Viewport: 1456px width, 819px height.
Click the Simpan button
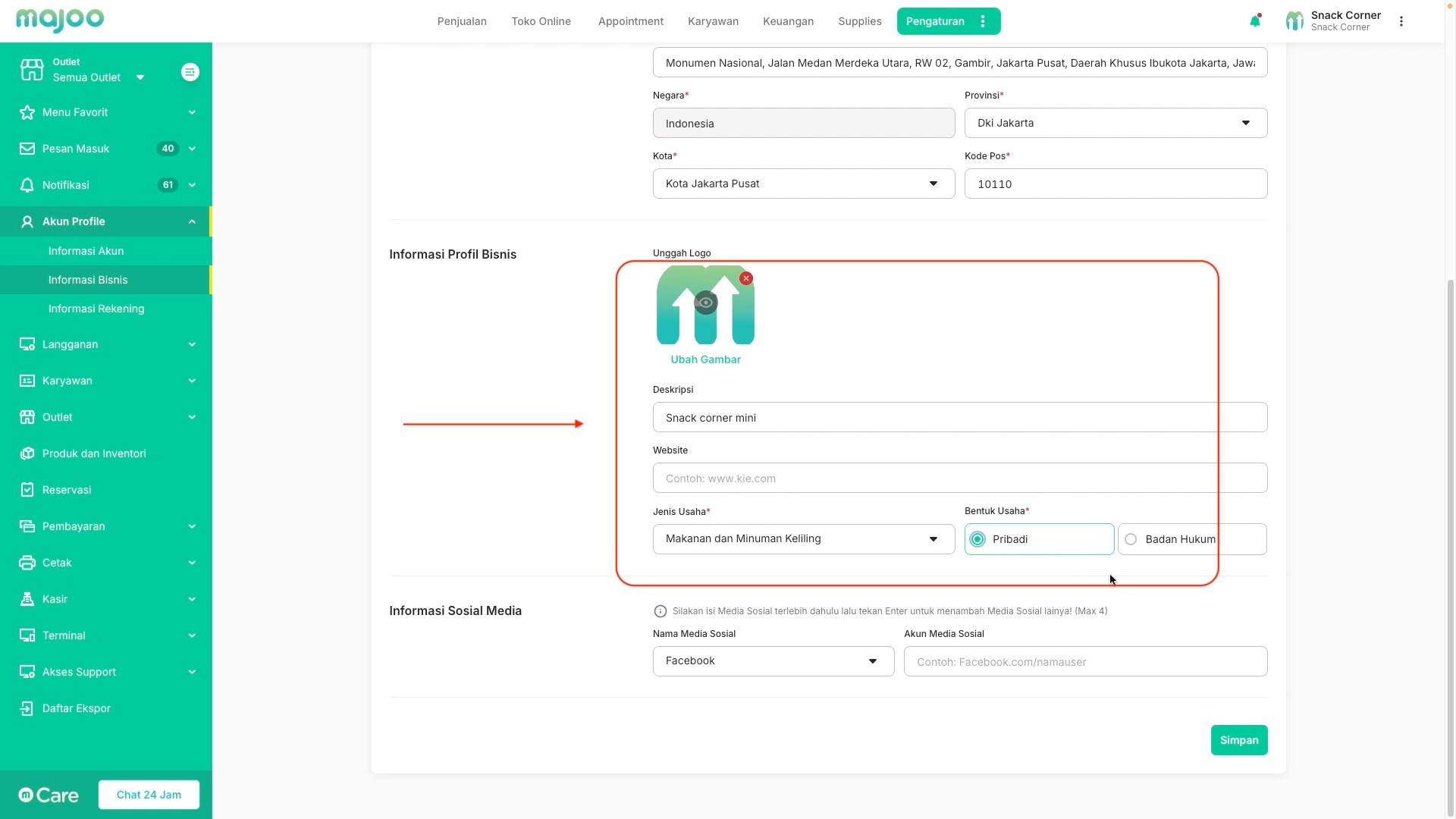tap(1238, 740)
